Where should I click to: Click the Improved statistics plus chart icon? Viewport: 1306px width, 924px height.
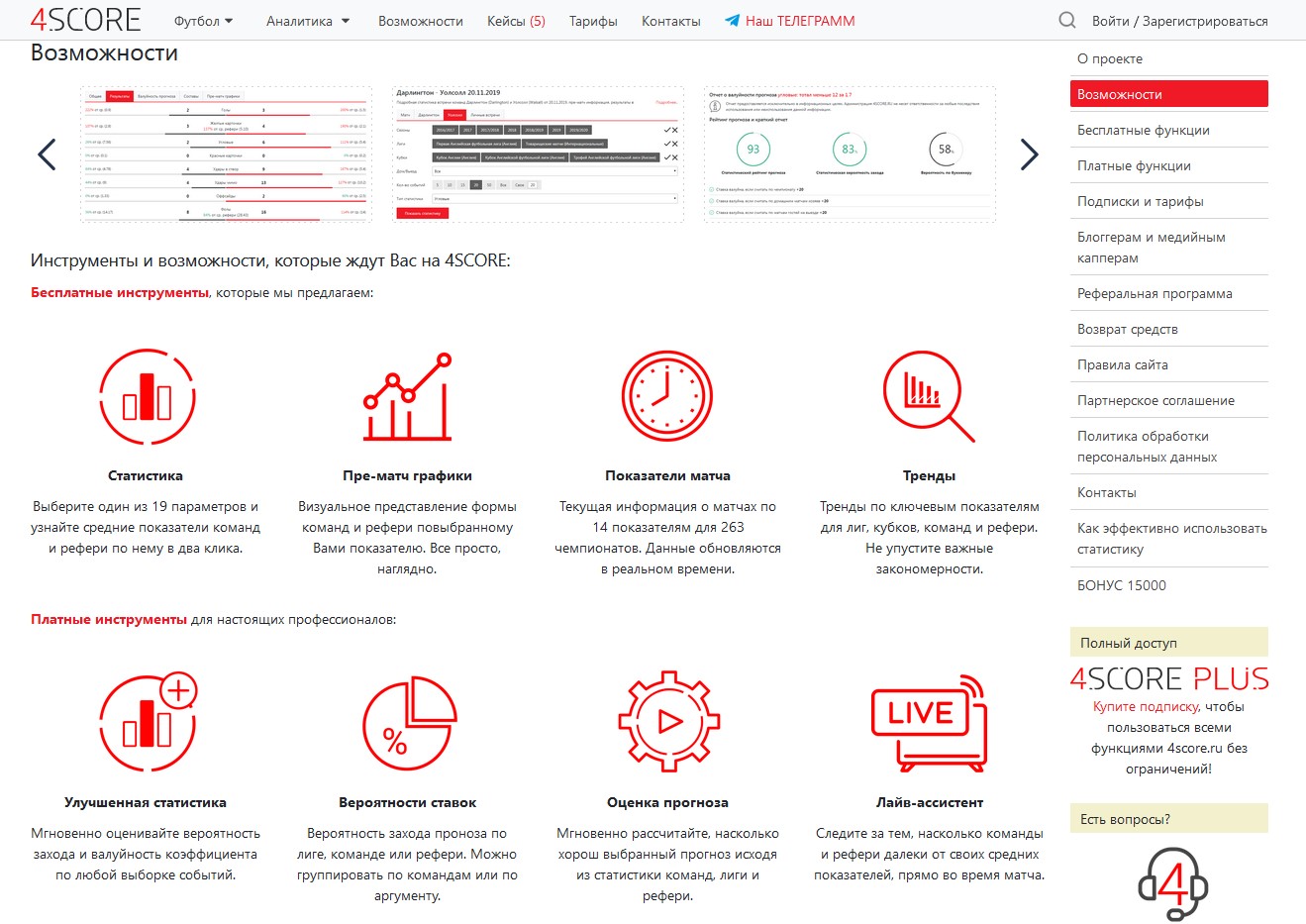148,723
